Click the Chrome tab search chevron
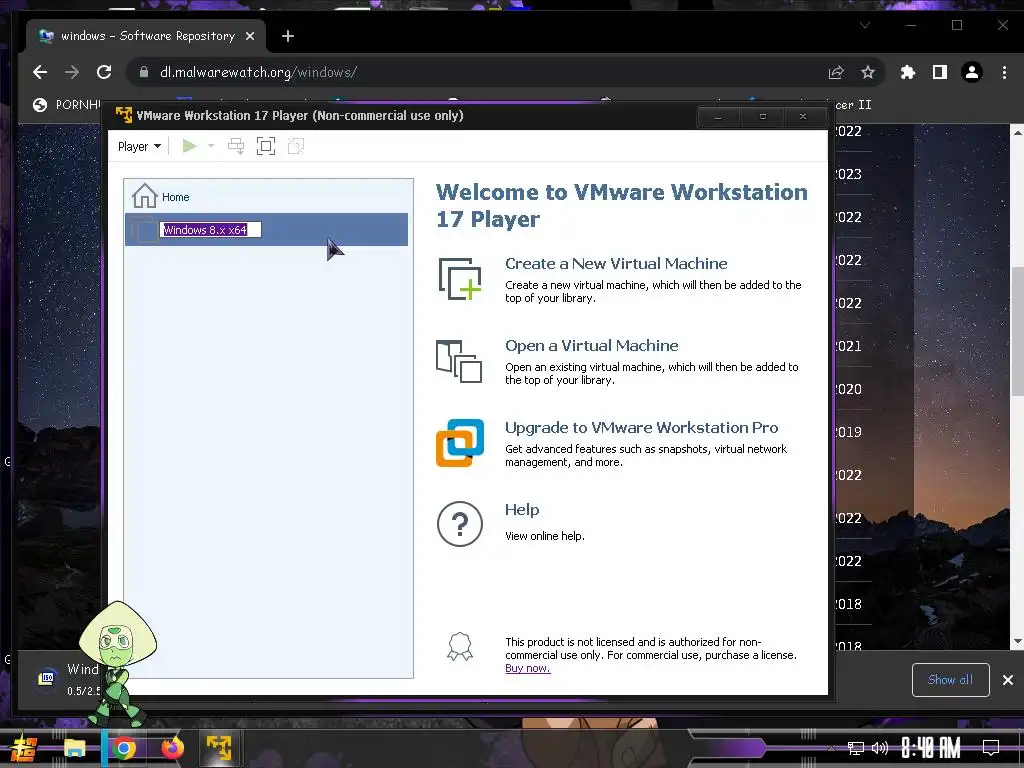This screenshot has width=1024, height=768. coord(865,25)
